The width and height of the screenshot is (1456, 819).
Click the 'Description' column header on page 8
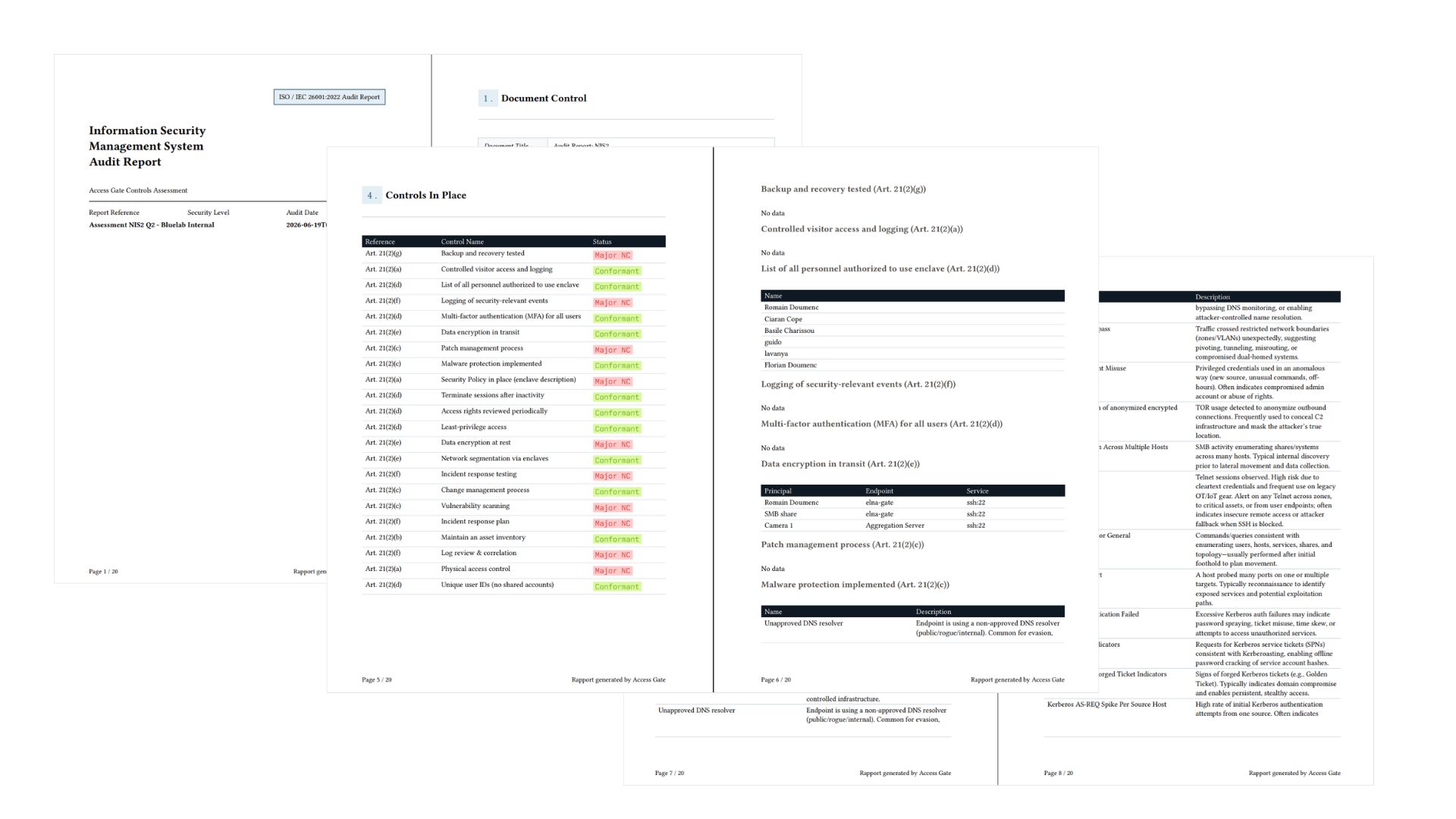pyautogui.click(x=1213, y=297)
